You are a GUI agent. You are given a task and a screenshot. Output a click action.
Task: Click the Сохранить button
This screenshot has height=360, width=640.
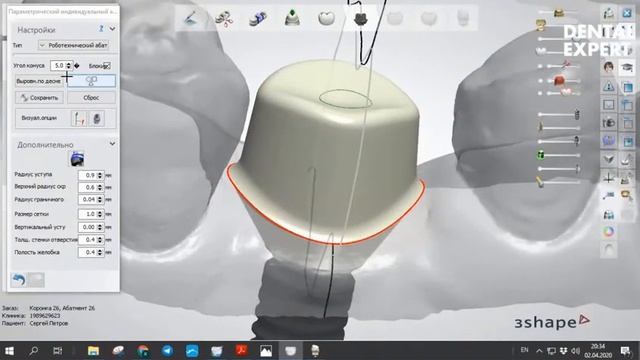click(x=40, y=98)
